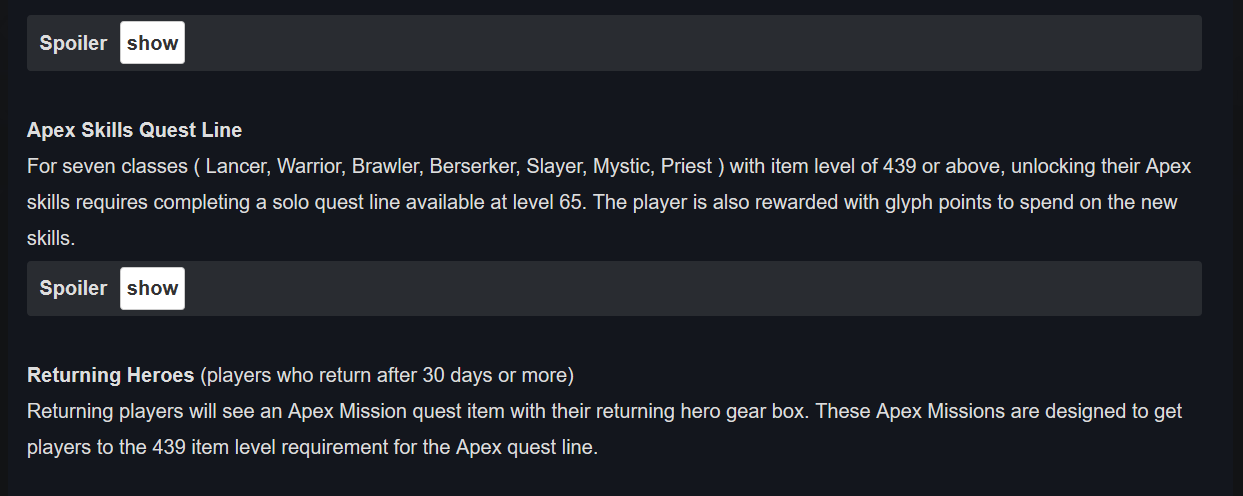Click the word Slayer in the class list
Image resolution: width=1243 pixels, height=496 pixels.
point(553,166)
